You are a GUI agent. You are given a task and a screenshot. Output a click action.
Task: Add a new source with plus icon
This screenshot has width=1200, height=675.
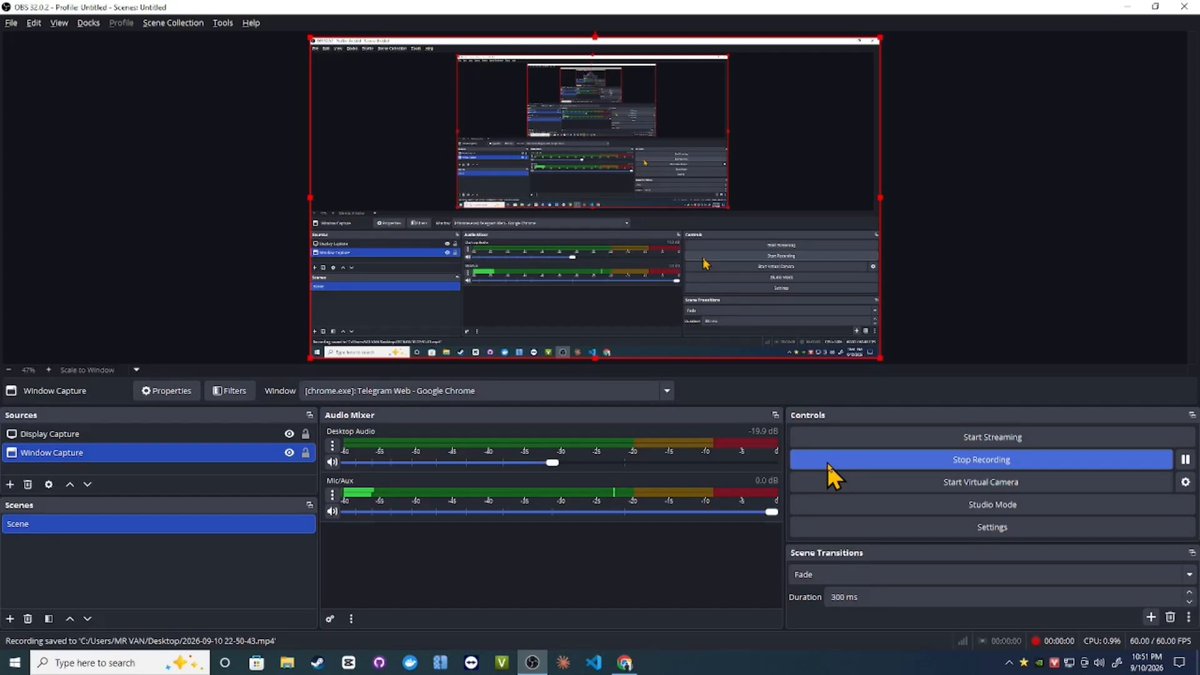tap(10, 485)
